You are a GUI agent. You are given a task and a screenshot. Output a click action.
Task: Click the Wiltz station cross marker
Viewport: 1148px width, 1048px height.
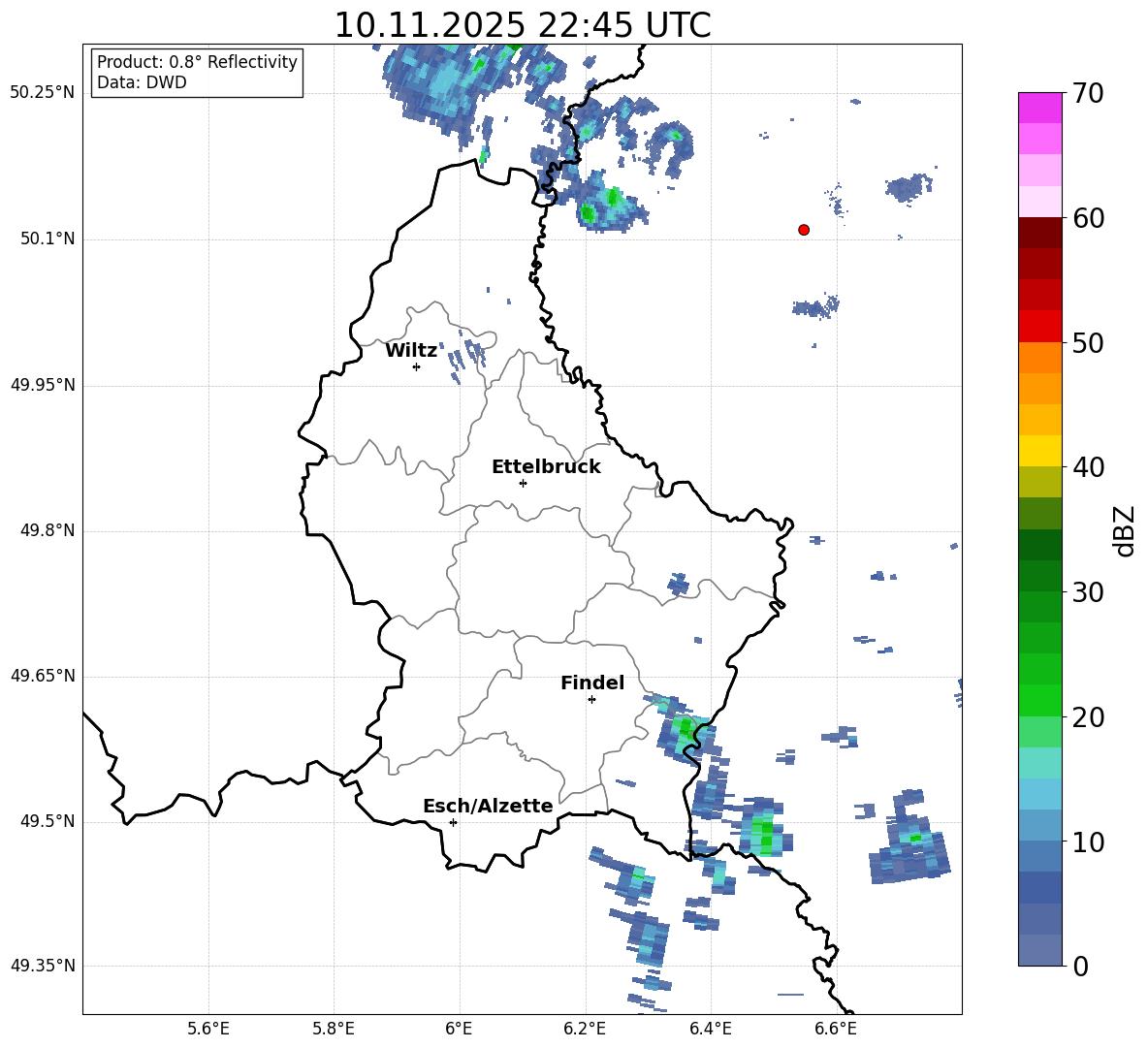coord(417,366)
